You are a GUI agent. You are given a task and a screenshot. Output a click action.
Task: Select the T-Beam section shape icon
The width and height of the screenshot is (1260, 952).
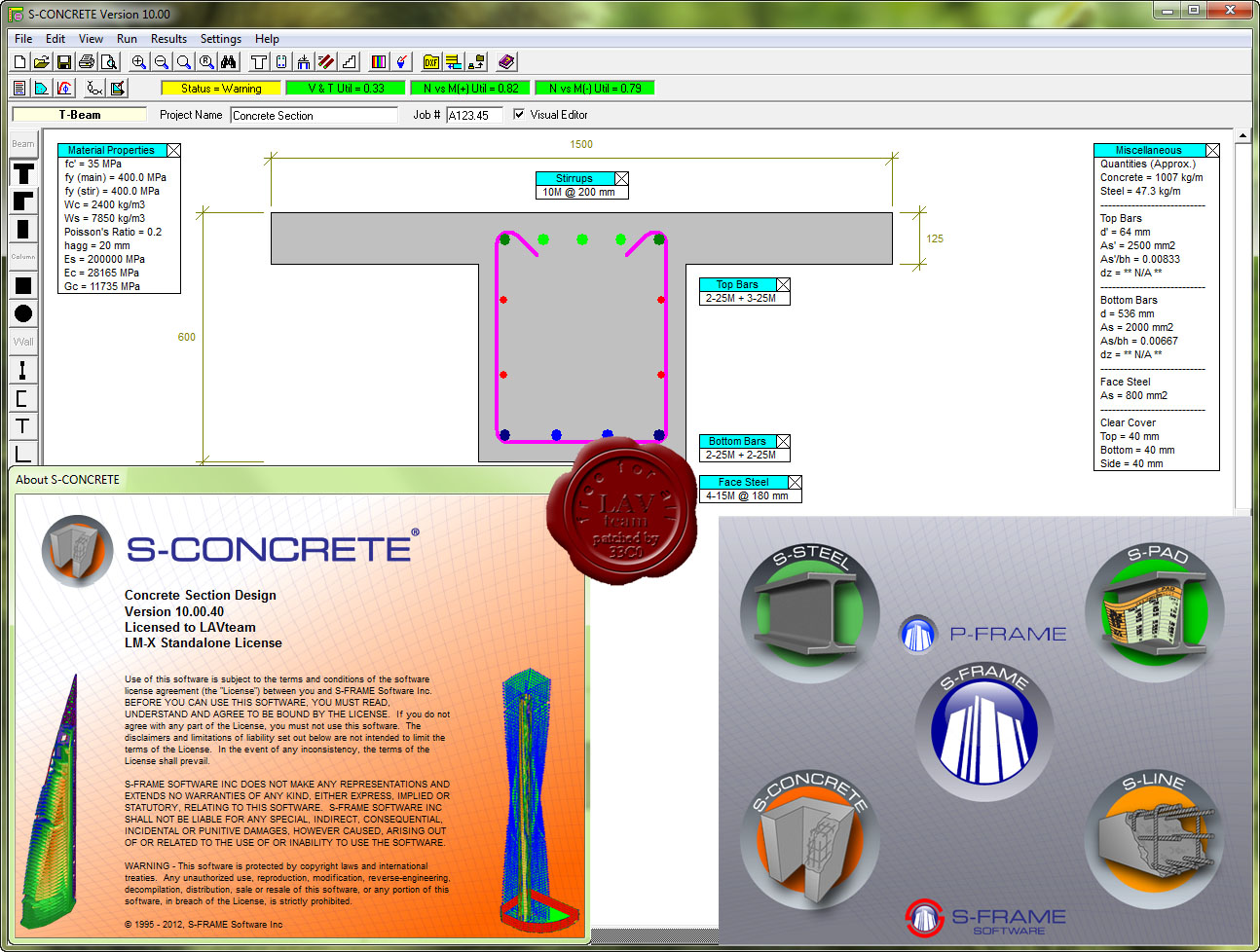[23, 174]
